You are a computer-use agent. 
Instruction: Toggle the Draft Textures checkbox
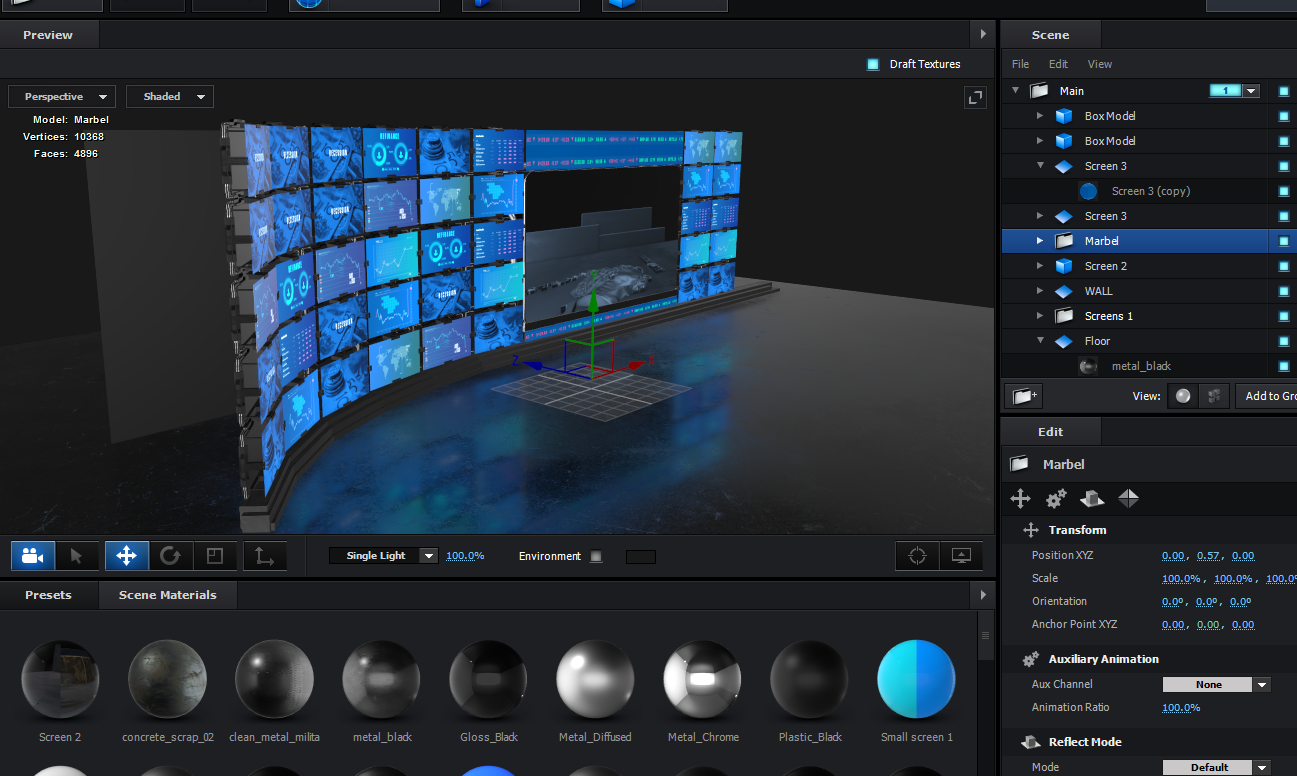point(872,64)
